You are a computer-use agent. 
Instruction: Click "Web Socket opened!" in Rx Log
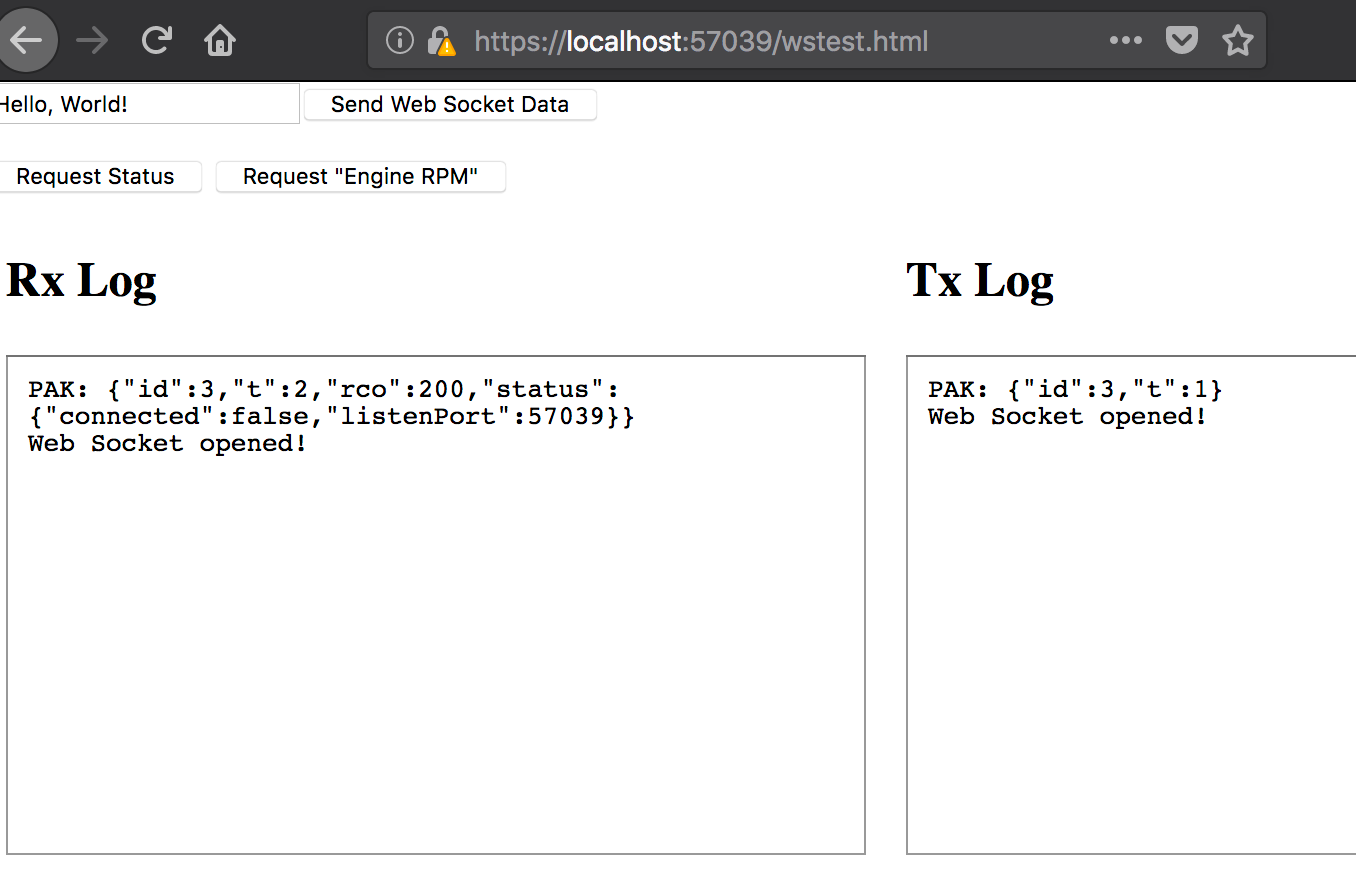pyautogui.click(x=168, y=443)
